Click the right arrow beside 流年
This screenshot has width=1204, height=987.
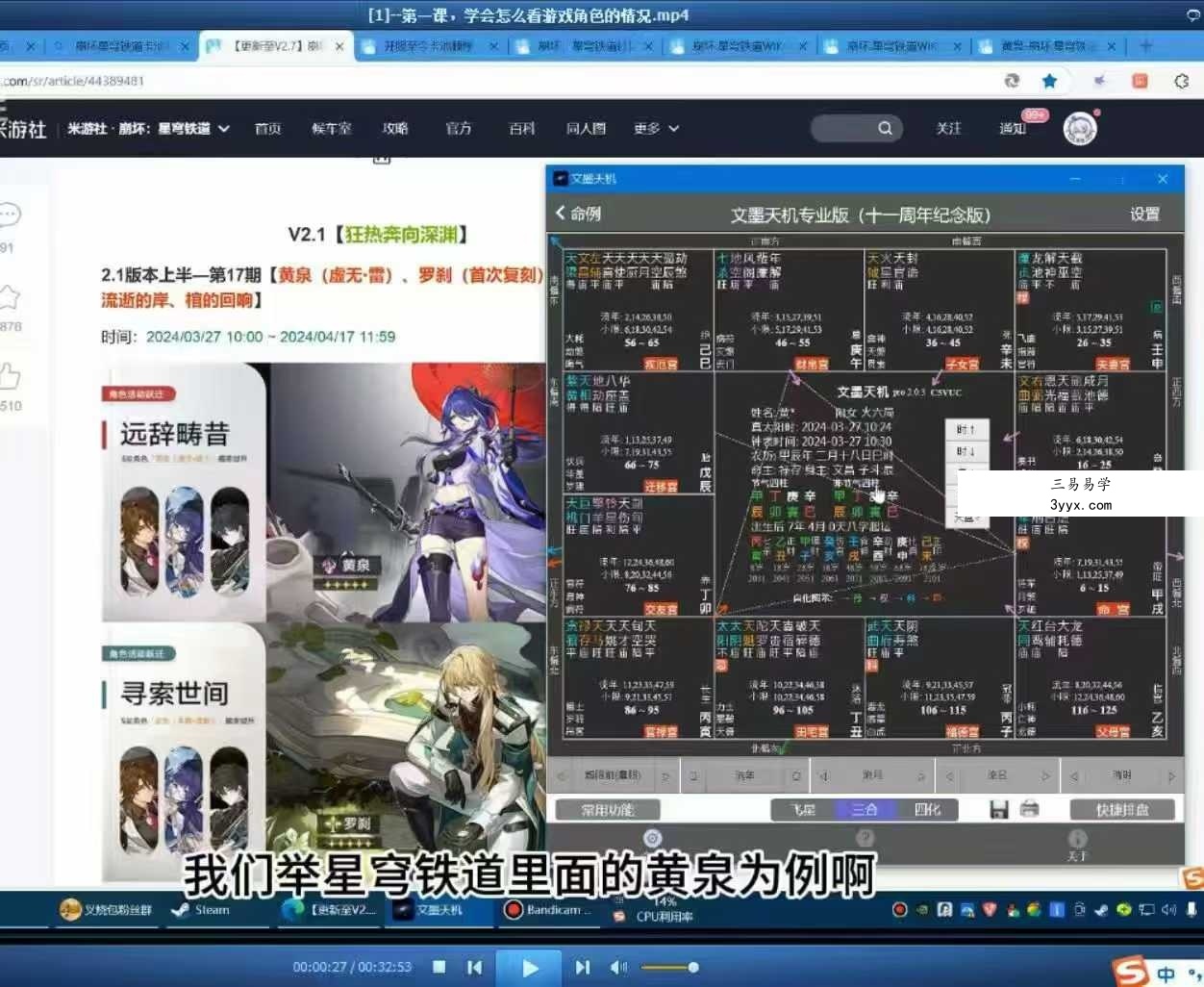(x=795, y=775)
